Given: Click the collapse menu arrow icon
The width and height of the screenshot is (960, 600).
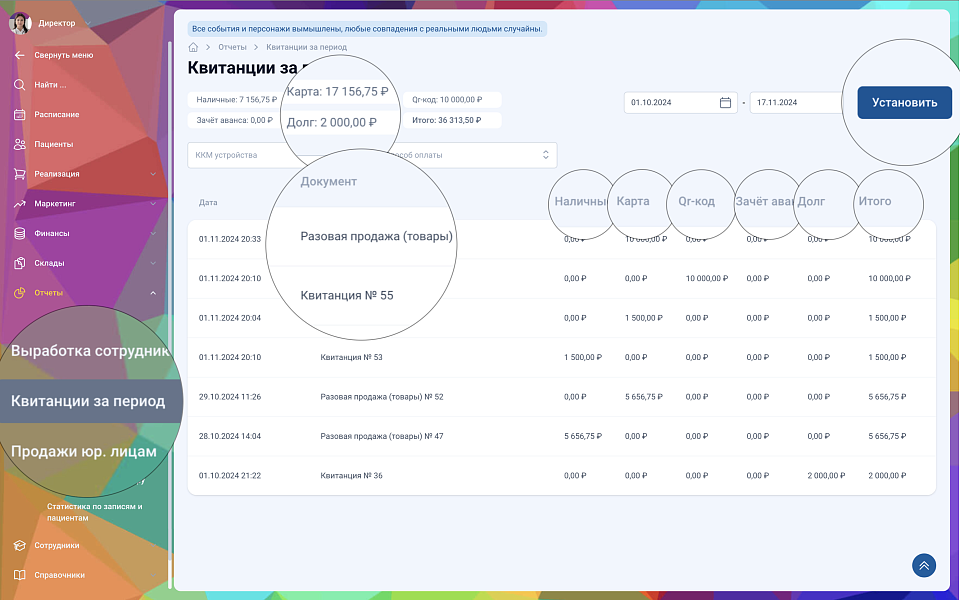Looking at the screenshot, I should pos(19,55).
